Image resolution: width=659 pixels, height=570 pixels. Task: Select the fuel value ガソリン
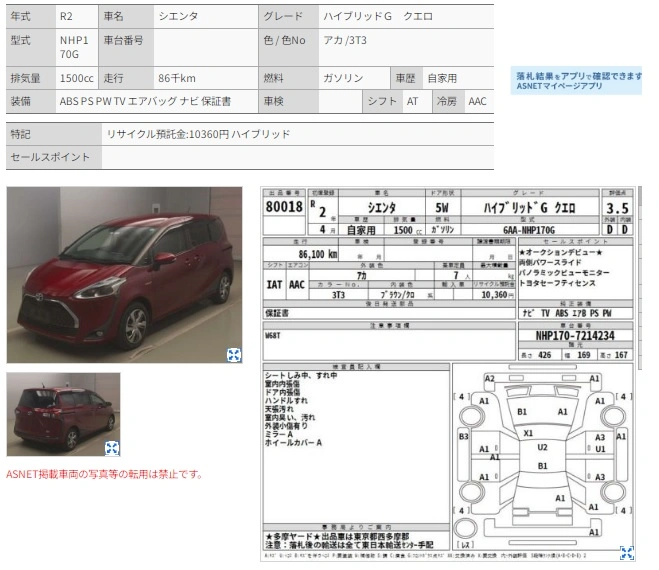pyautogui.click(x=343, y=78)
